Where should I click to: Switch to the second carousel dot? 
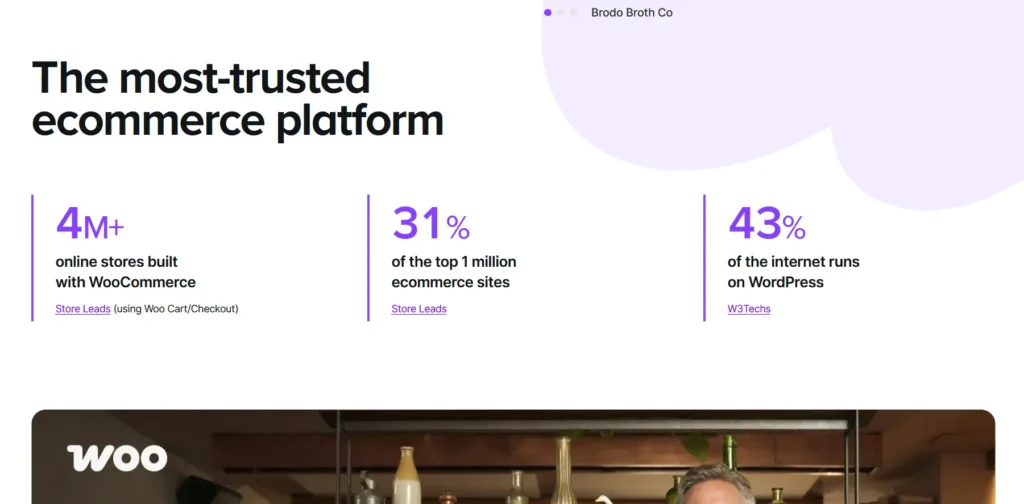point(561,13)
